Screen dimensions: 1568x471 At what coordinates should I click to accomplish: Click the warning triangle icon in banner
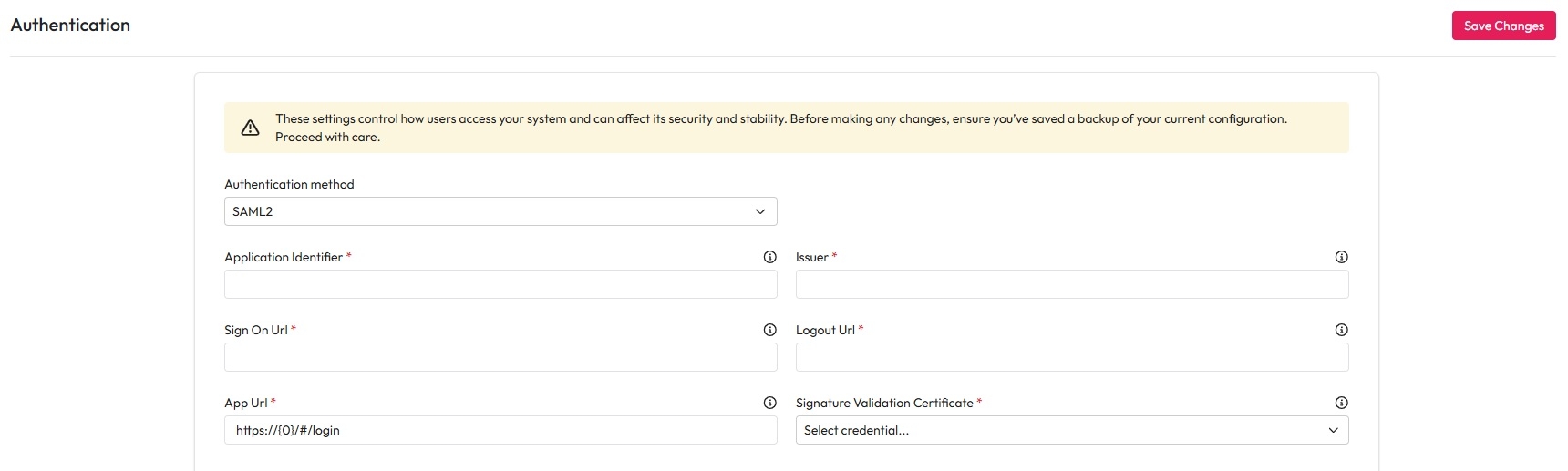tap(250, 128)
